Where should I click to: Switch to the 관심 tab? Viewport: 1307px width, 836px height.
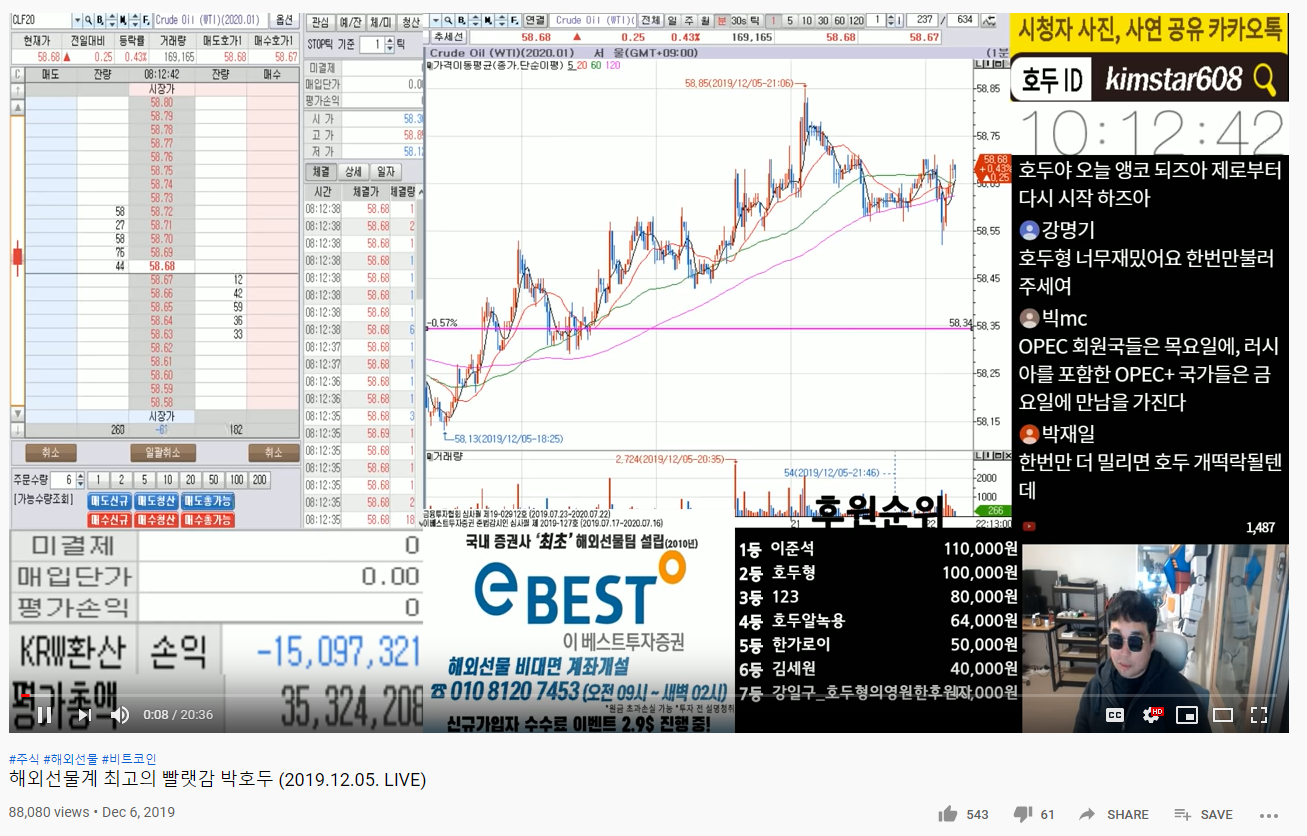319,23
